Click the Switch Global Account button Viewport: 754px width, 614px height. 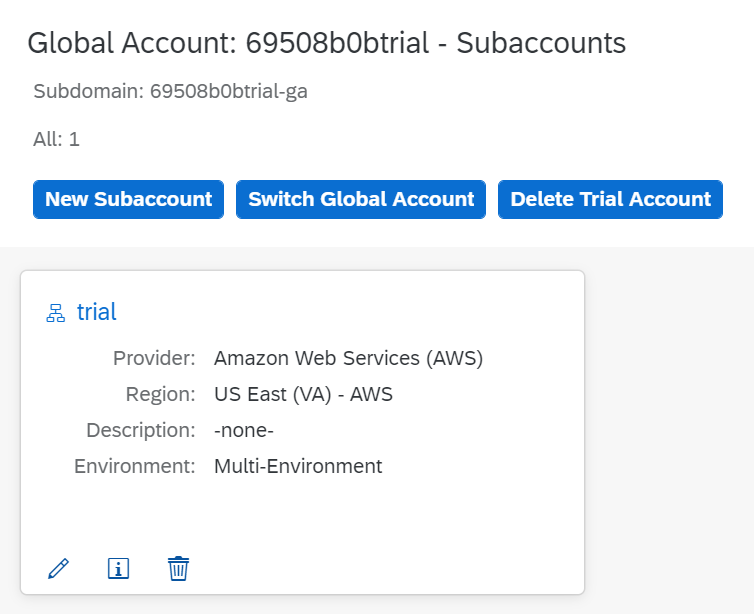click(x=361, y=199)
